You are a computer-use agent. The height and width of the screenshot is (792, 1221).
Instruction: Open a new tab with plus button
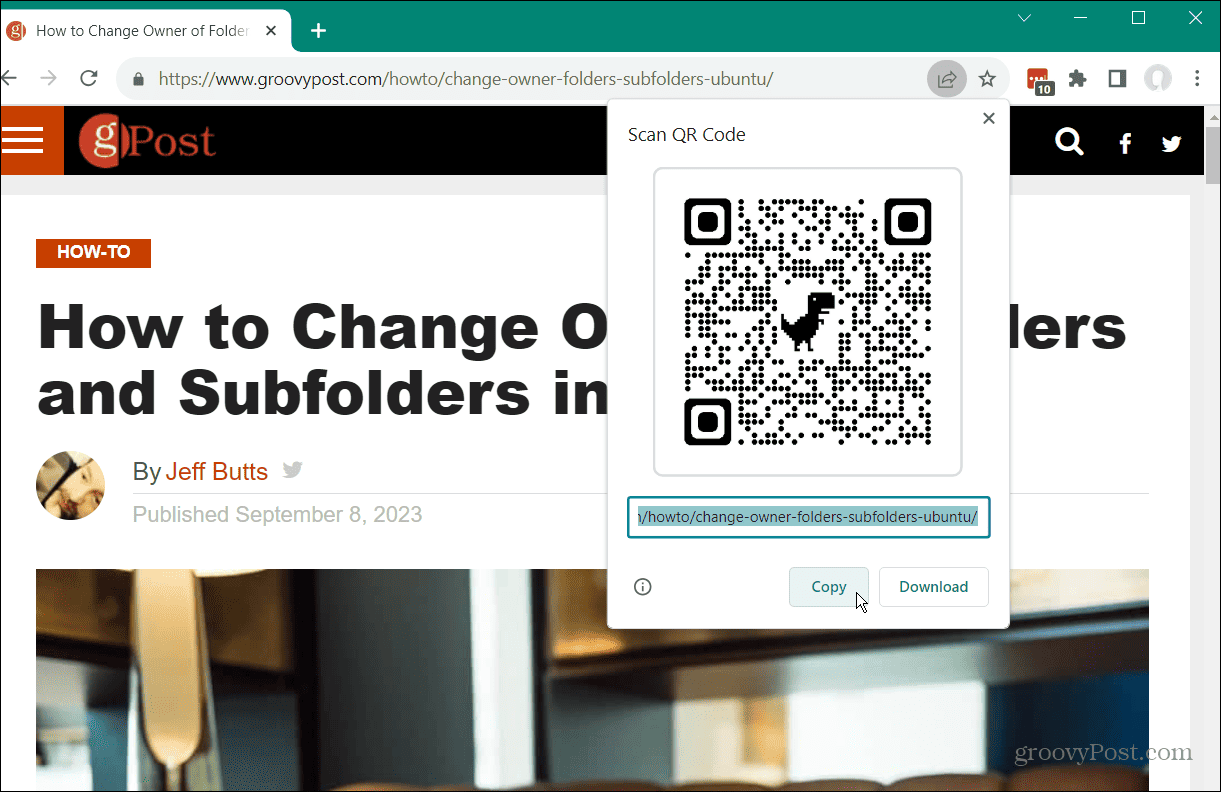[318, 31]
